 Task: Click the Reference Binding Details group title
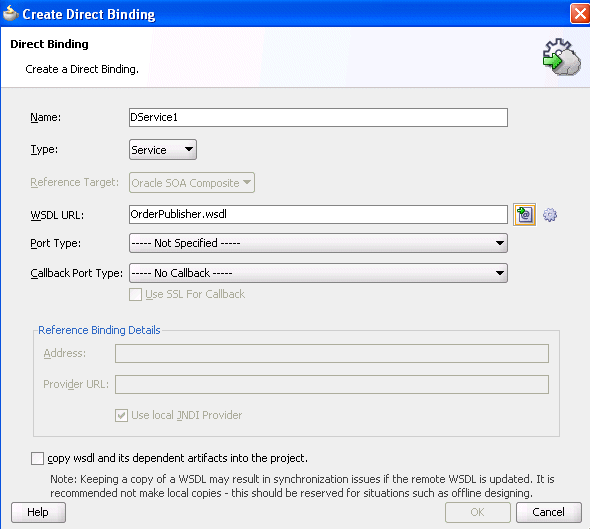click(99, 330)
